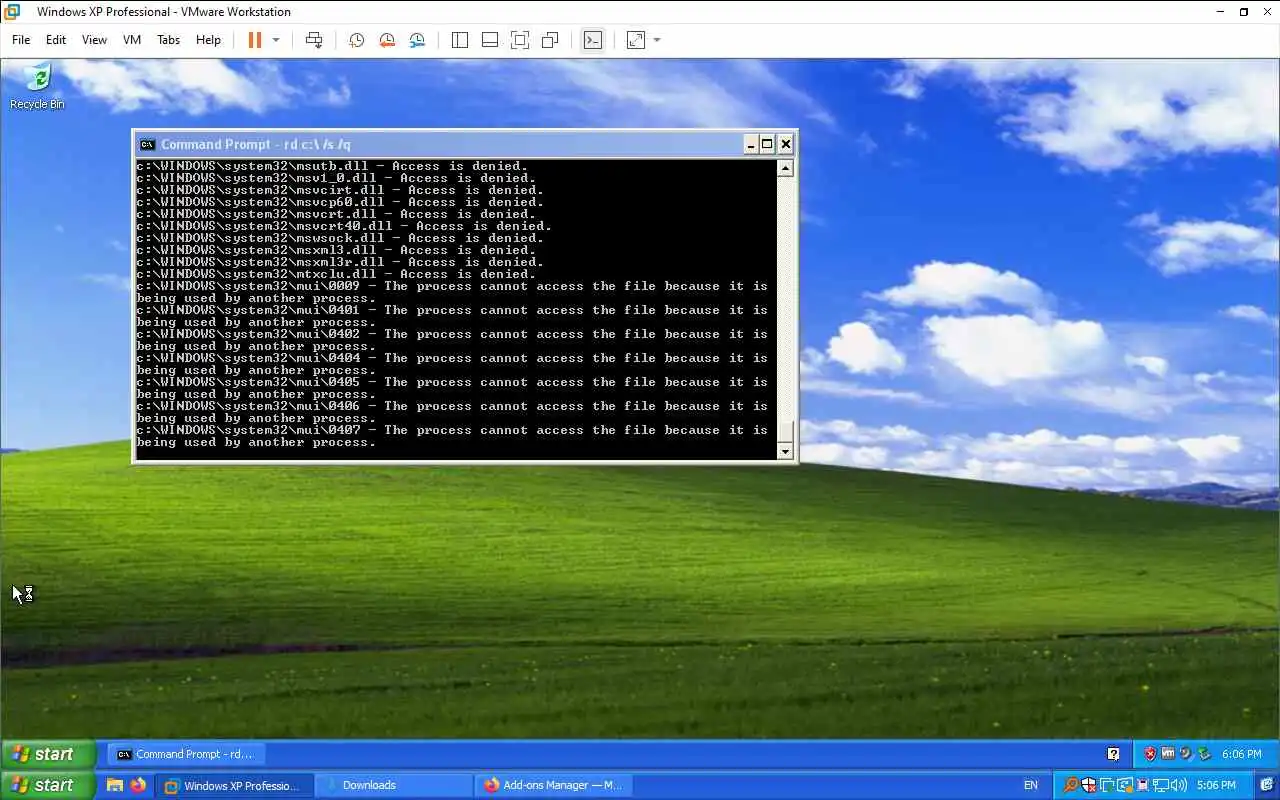Click the Command Prompt window title icon
Viewport: 1280px width, 800px height.
coord(147,144)
